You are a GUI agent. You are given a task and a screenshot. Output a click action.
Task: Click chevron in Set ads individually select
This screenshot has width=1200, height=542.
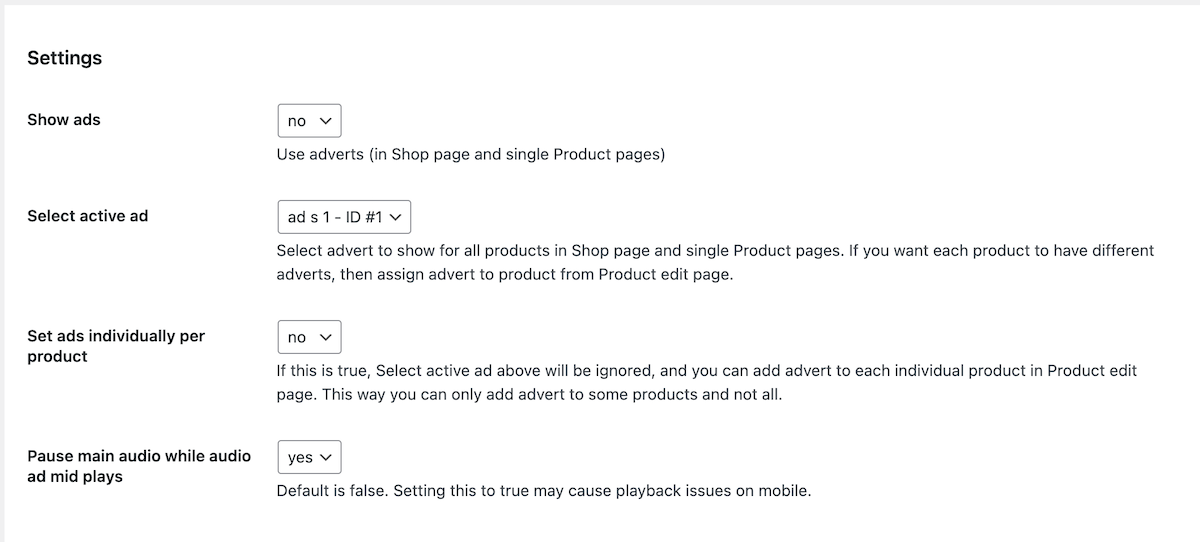325,337
